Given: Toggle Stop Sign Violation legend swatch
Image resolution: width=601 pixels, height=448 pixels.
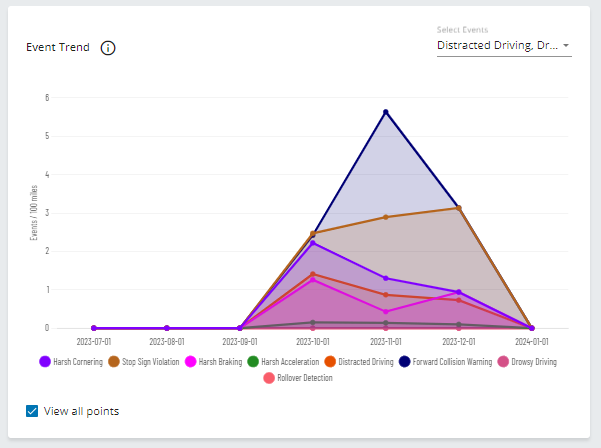Looking at the screenshot, I should pos(114,361).
